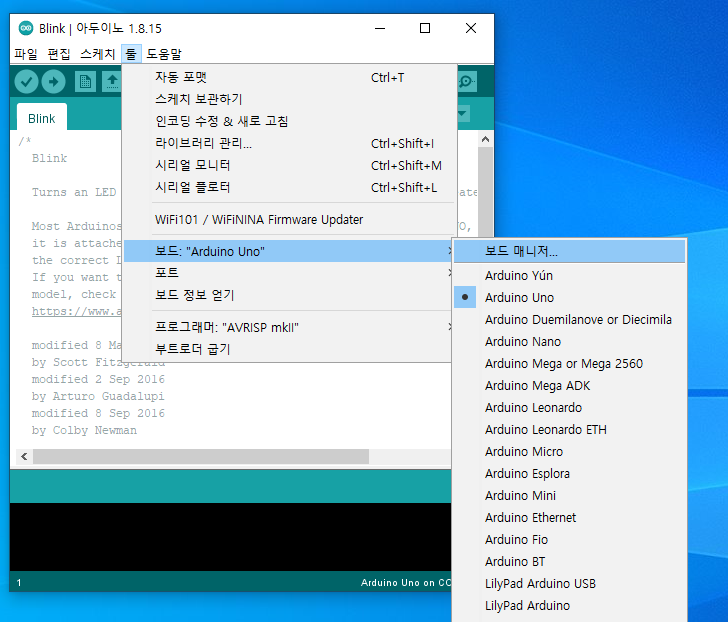The image size is (728, 622).
Task: Expand the 포트 submenu
Action: (x=288, y=273)
